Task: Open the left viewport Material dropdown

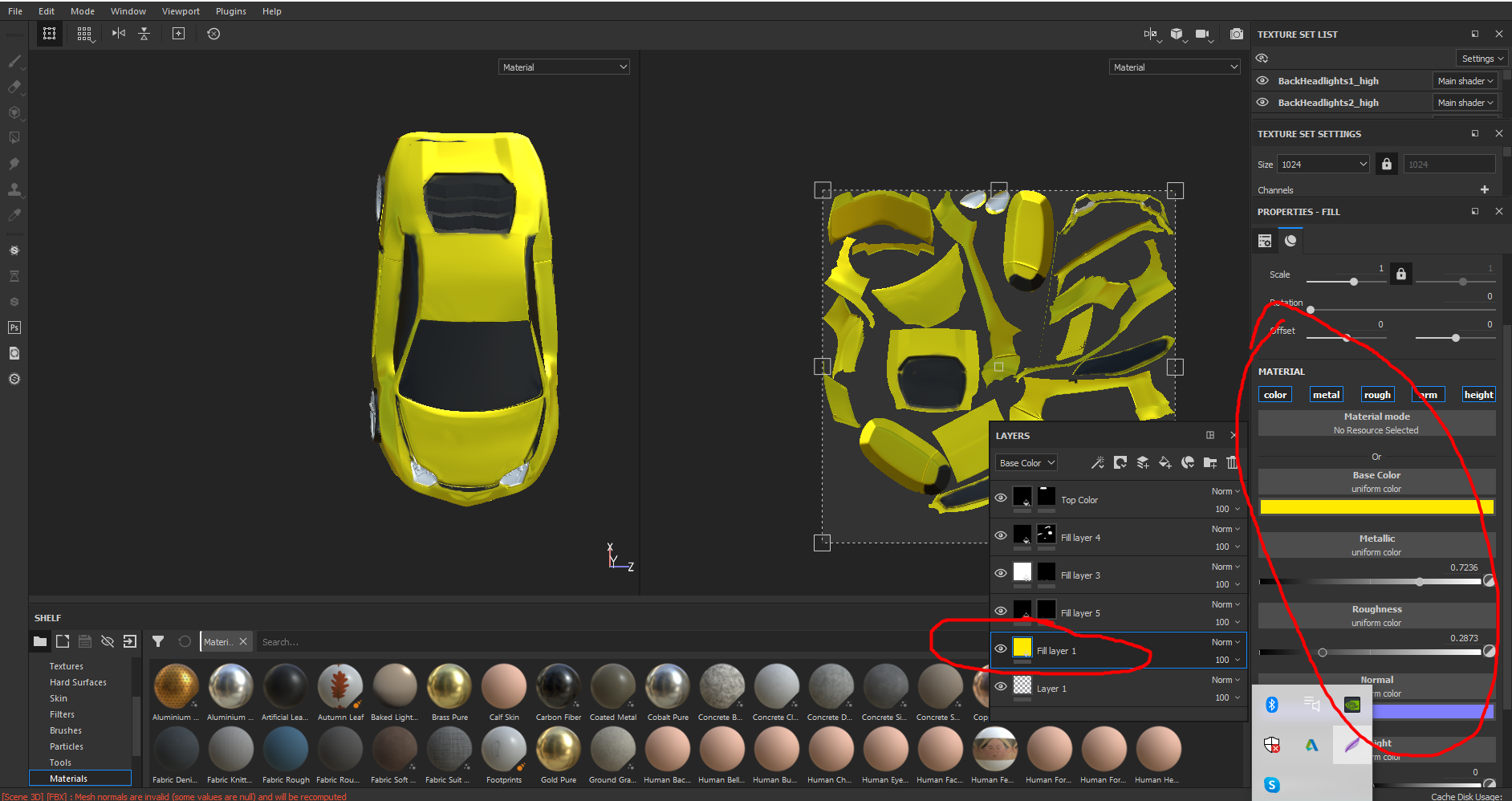Action: point(563,67)
